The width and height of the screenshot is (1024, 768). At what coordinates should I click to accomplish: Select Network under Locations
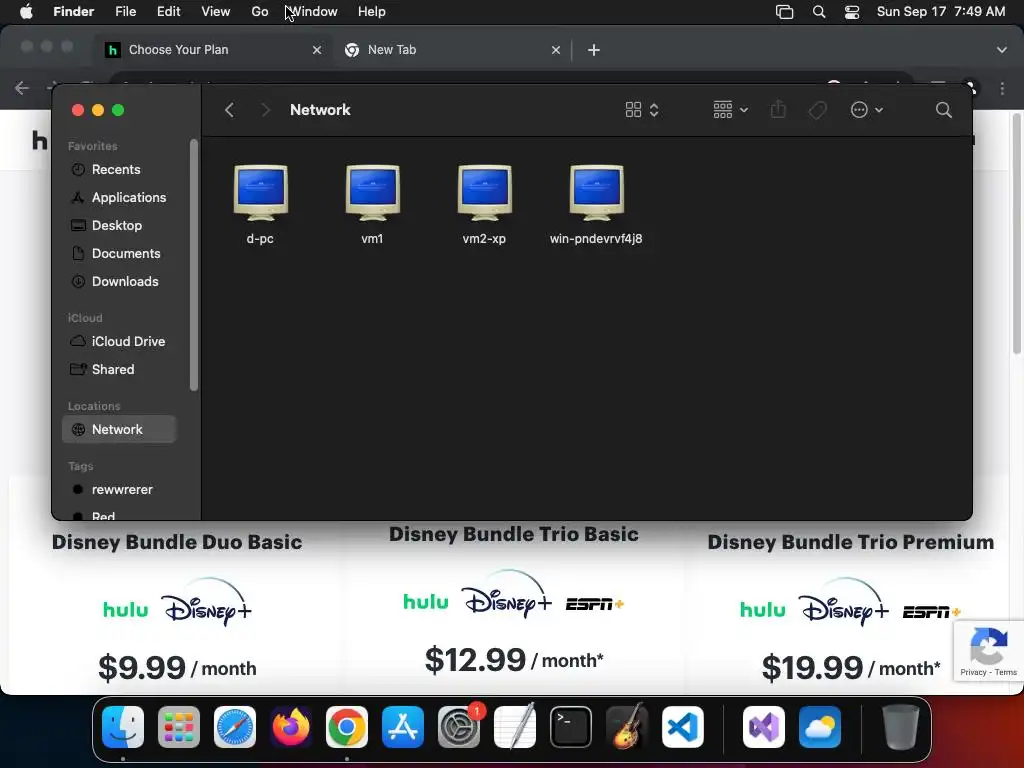point(118,430)
